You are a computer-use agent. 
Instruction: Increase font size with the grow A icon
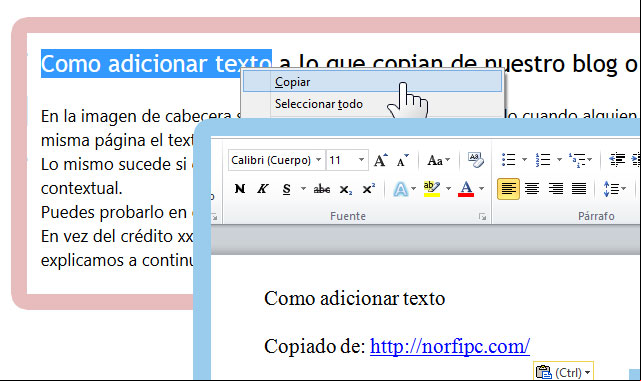[x=381, y=160]
